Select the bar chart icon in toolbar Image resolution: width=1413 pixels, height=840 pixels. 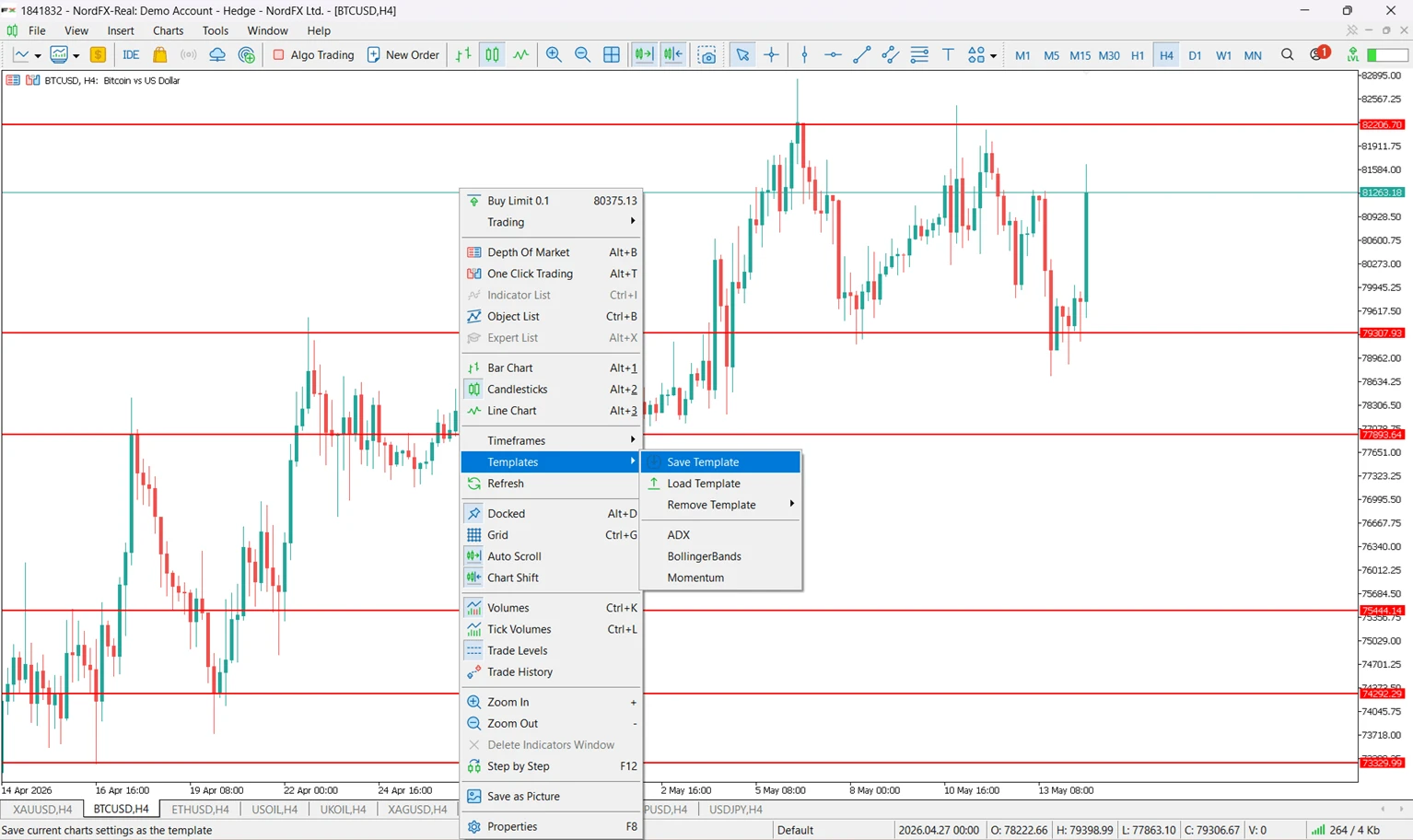point(463,55)
